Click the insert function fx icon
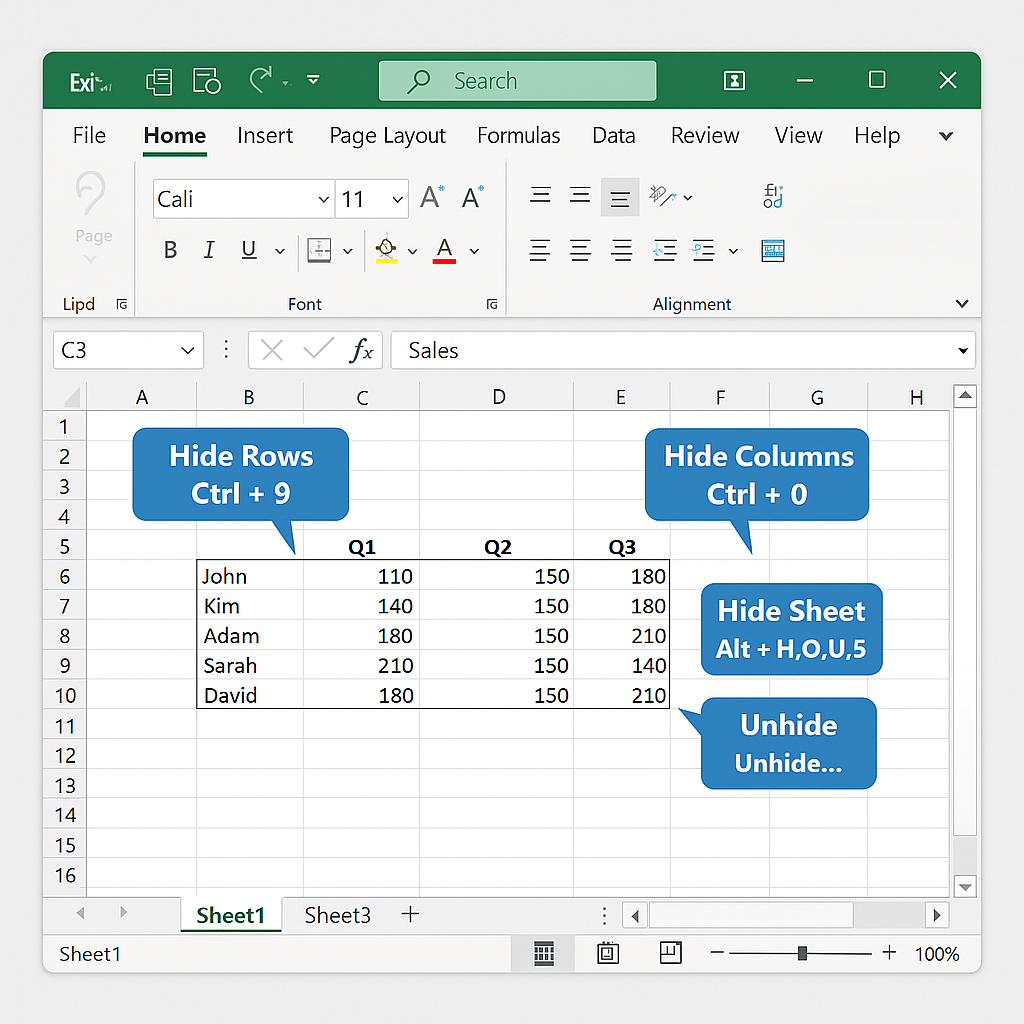1024x1024 pixels. [361, 349]
